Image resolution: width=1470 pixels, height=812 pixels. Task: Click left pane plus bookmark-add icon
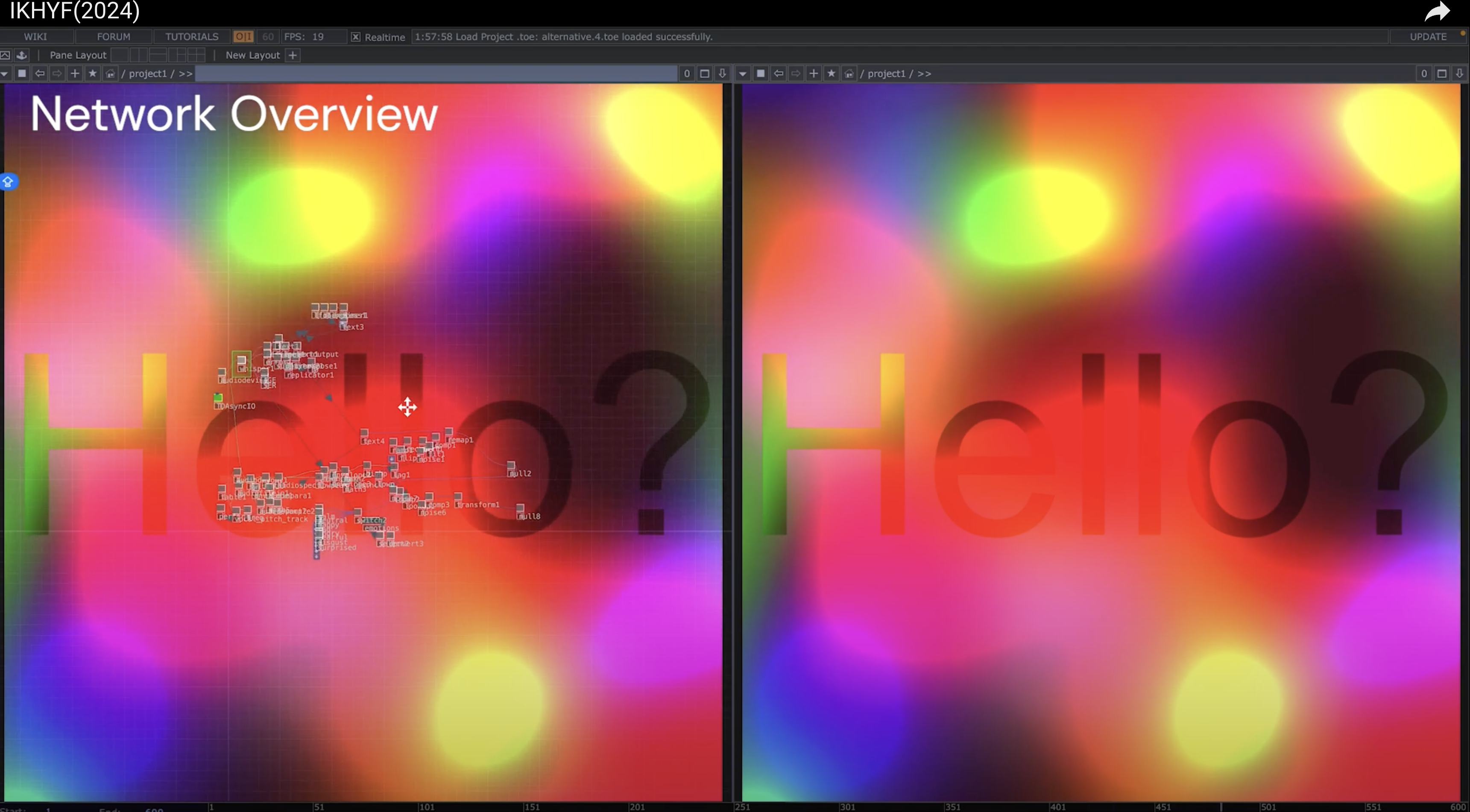click(75, 73)
